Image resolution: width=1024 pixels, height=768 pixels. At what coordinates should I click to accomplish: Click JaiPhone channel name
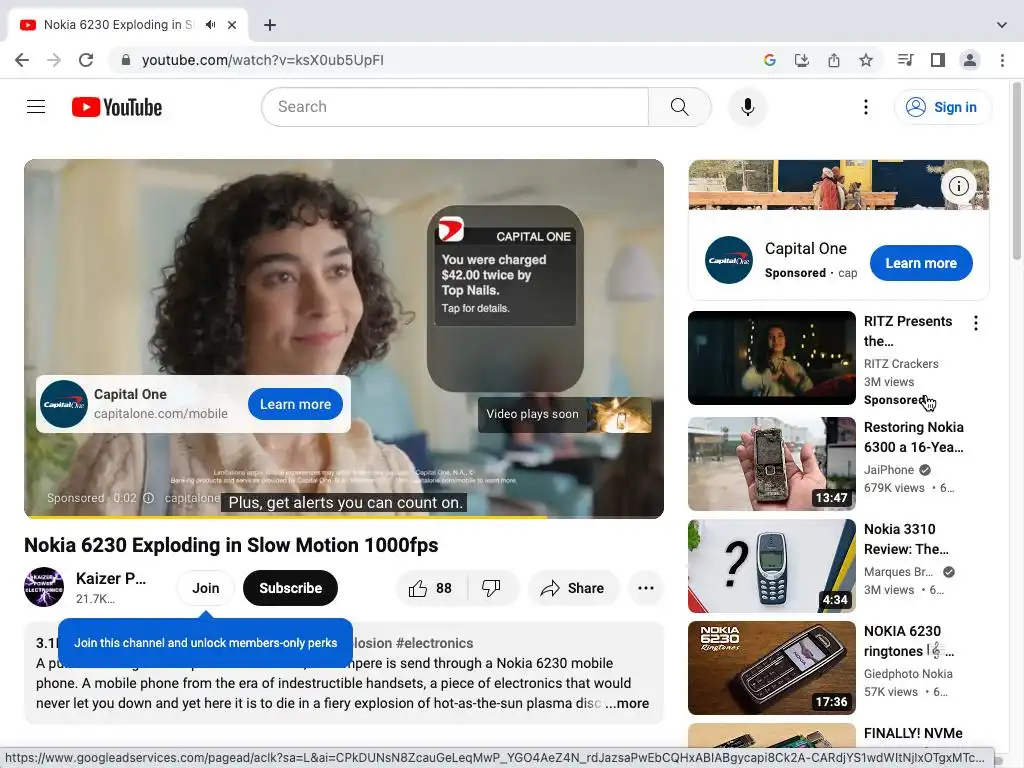(889, 470)
